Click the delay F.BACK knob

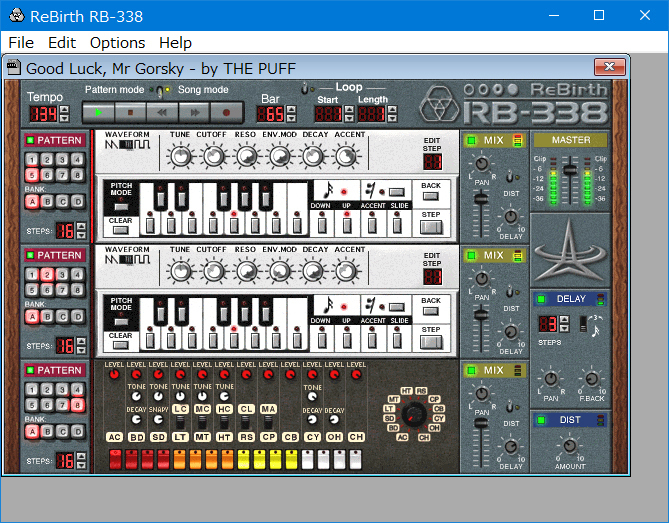coord(592,378)
